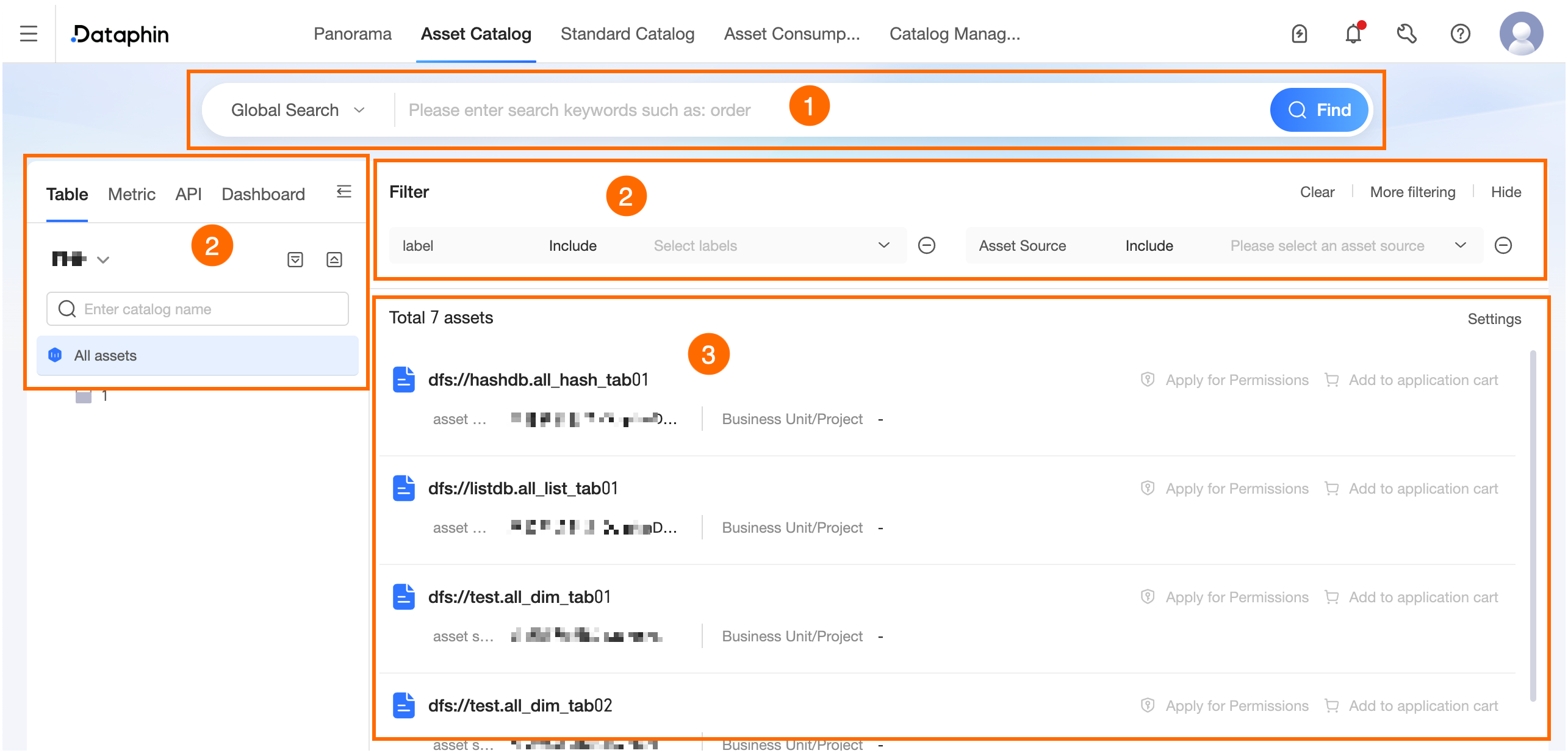1568x753 pixels.
Task: Change the Asset Source Include operator
Action: click(x=1149, y=245)
